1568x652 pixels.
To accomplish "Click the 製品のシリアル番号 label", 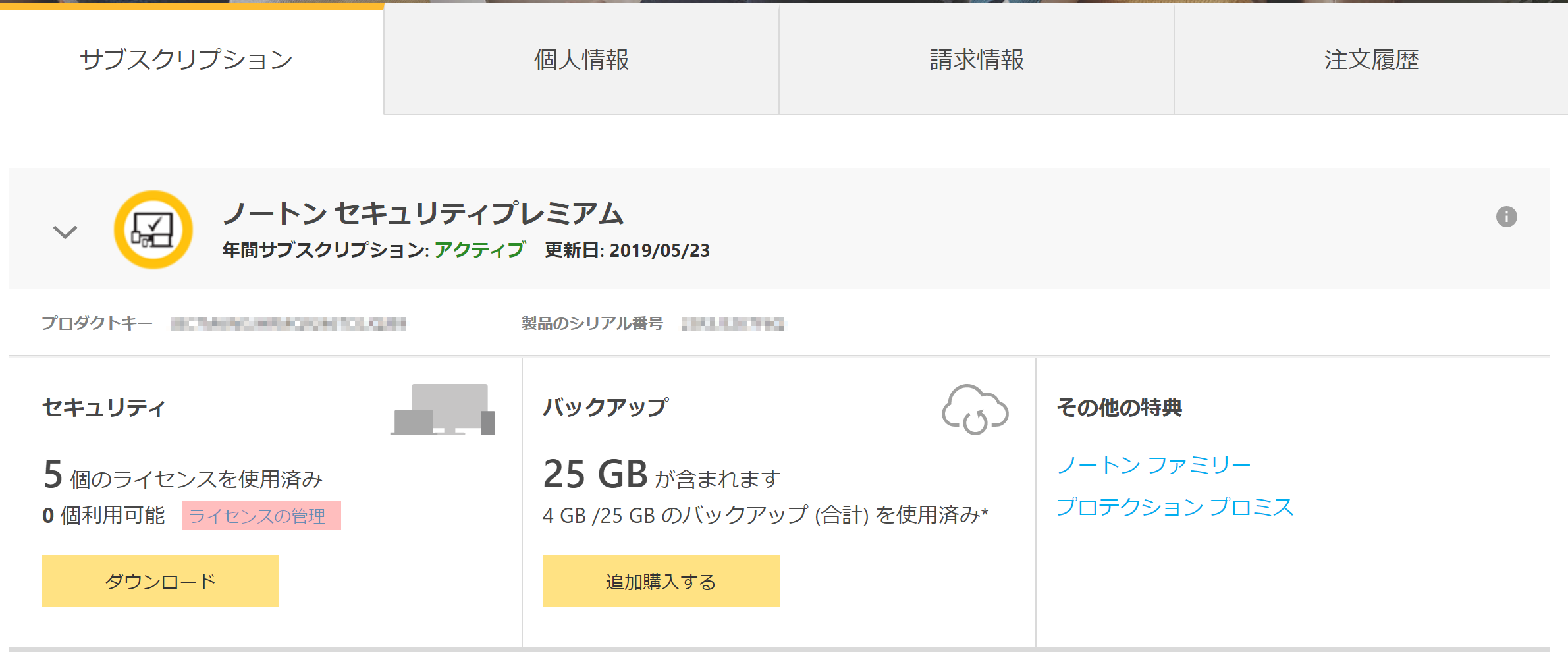I will 592,323.
